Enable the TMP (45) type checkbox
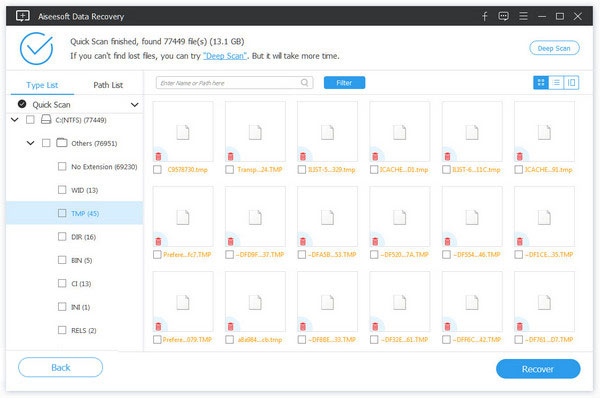Image resolution: width=600 pixels, height=398 pixels. point(62,213)
